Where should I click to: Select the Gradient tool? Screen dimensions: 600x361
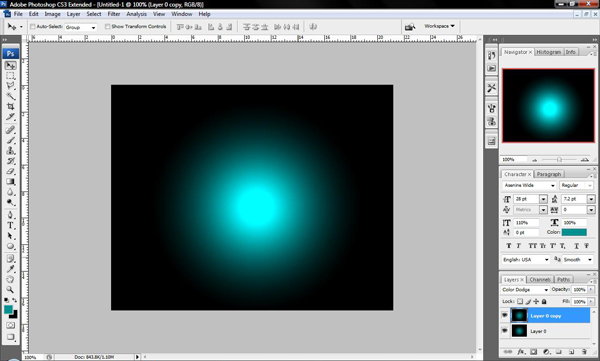[x=10, y=181]
